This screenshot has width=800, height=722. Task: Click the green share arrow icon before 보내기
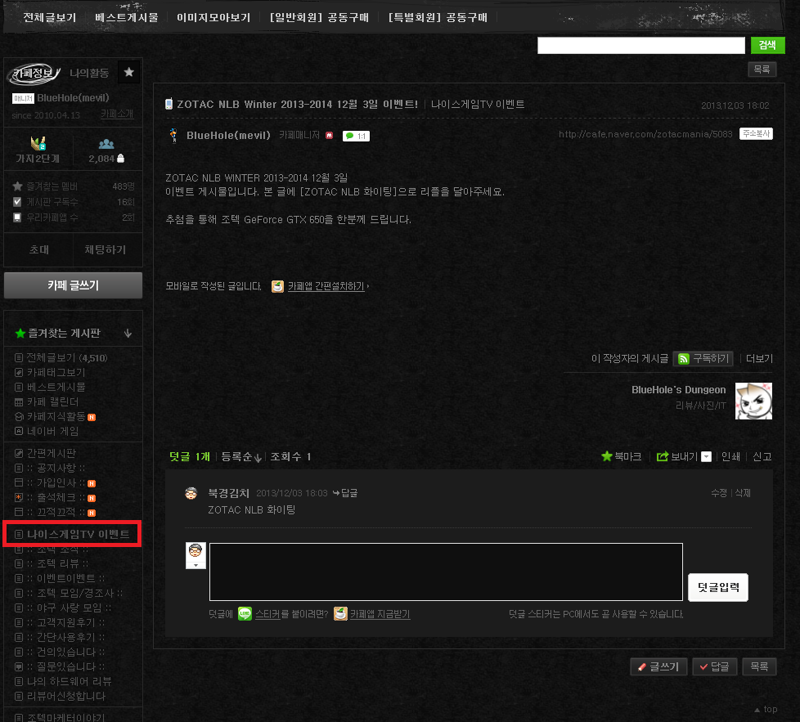662,456
